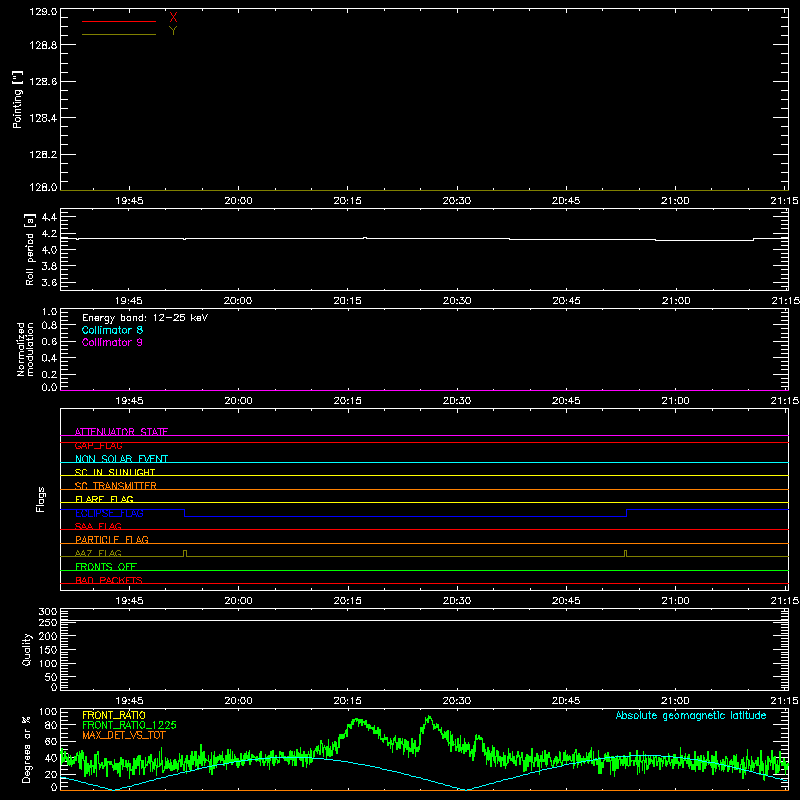Select the X legend label
The height and width of the screenshot is (800, 800).
coord(173,18)
